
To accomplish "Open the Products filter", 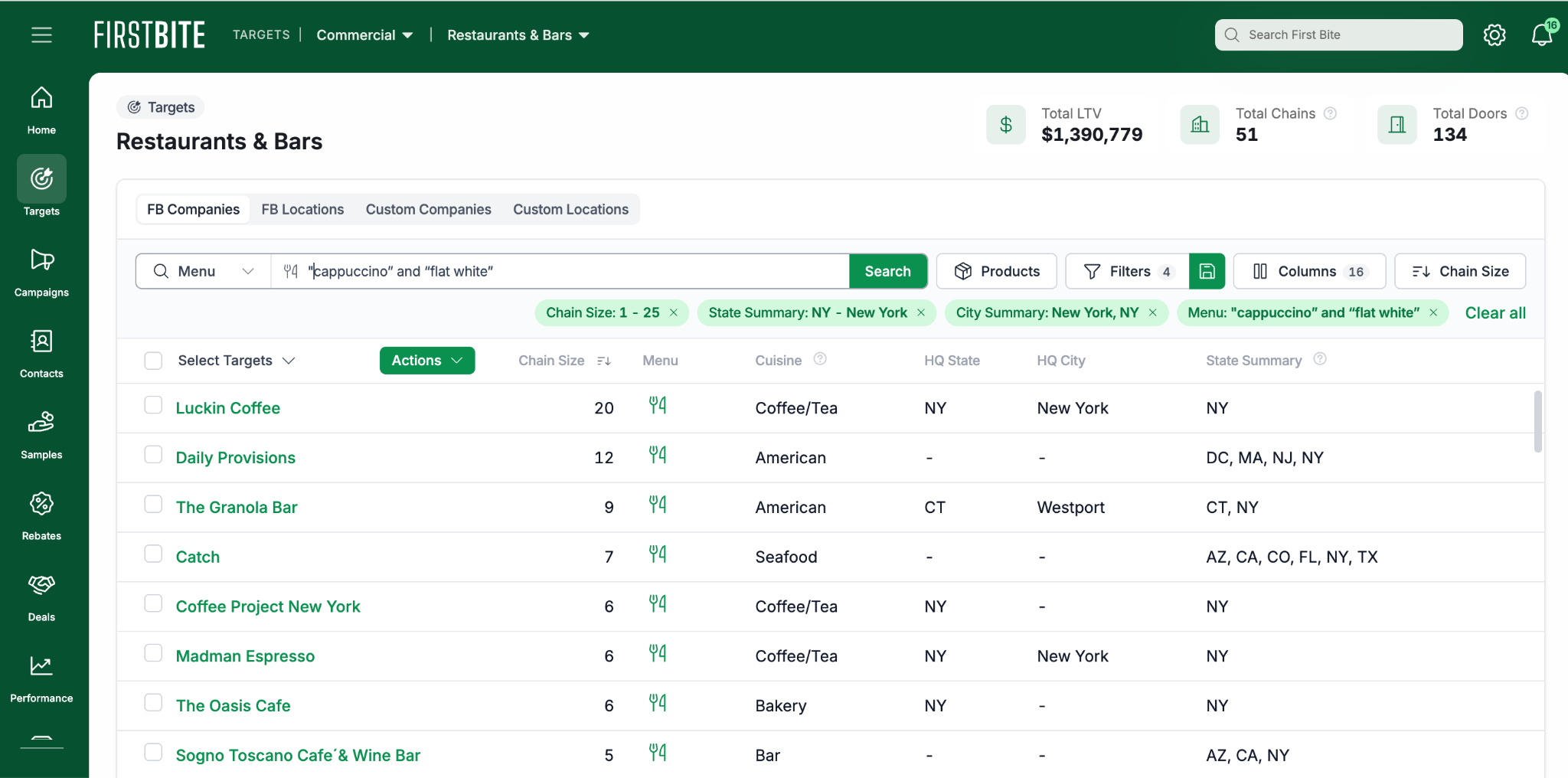I will (x=997, y=271).
